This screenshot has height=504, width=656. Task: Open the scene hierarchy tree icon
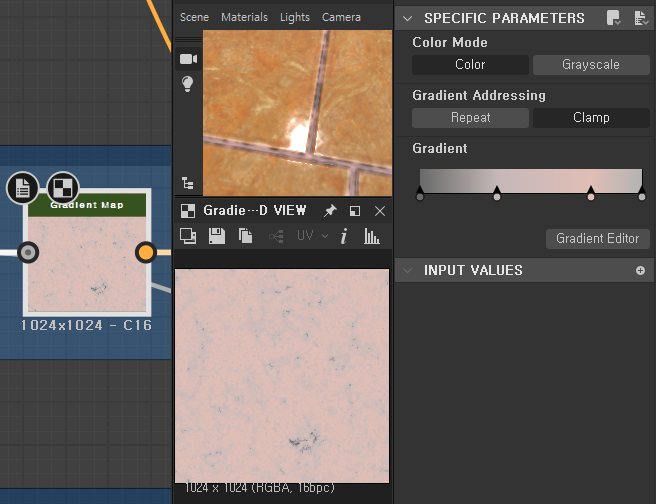[x=187, y=183]
